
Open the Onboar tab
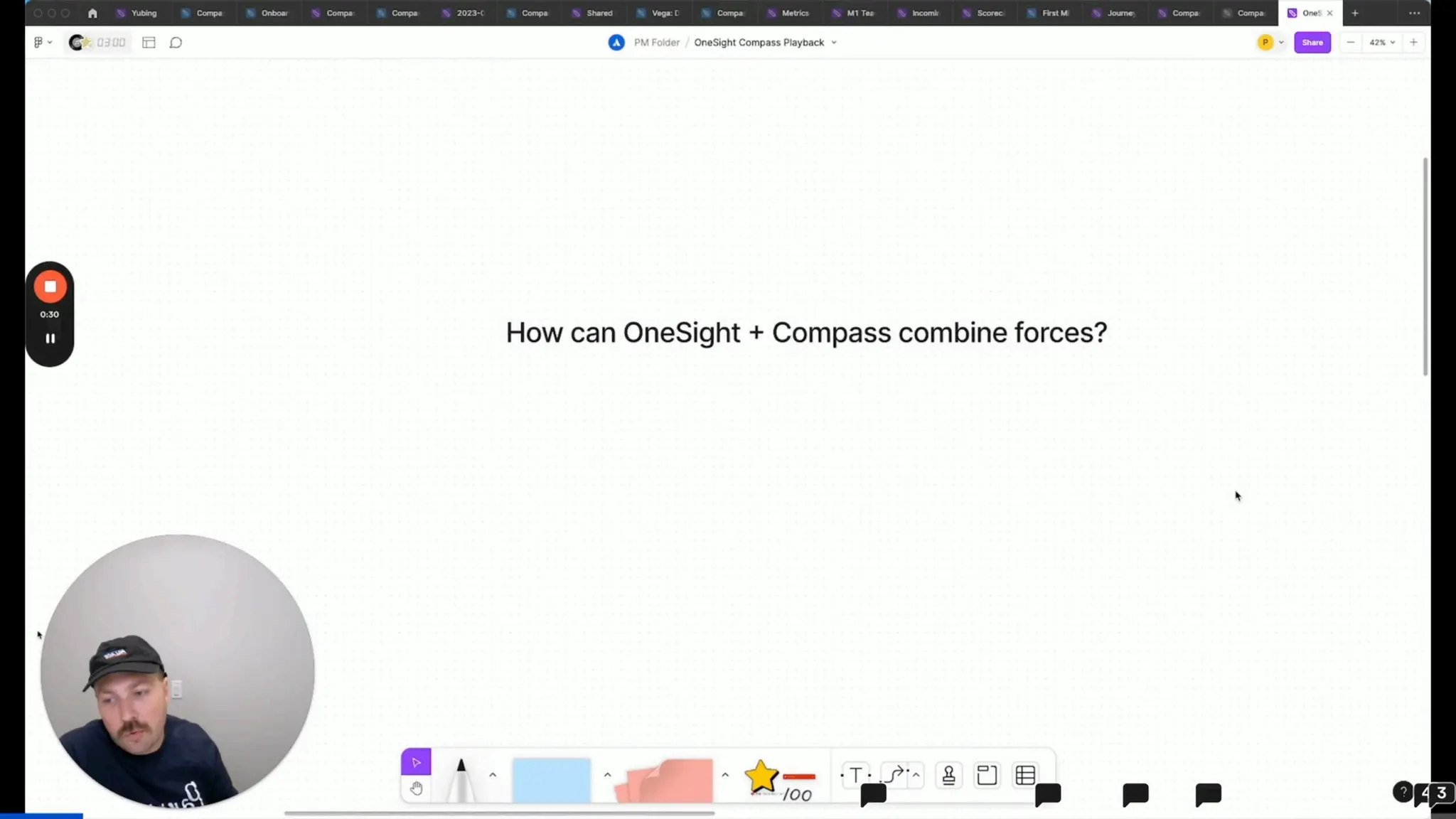point(274,13)
